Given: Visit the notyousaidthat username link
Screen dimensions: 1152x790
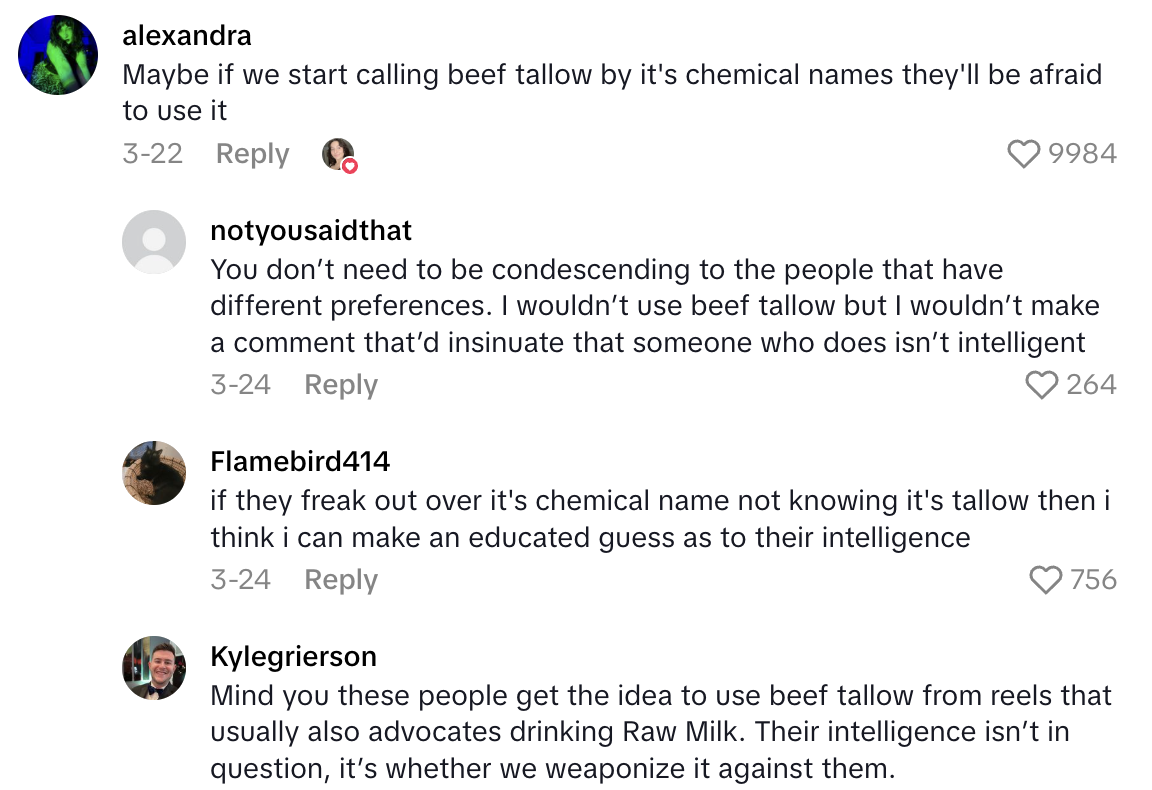Looking at the screenshot, I should pyautogui.click(x=311, y=231).
